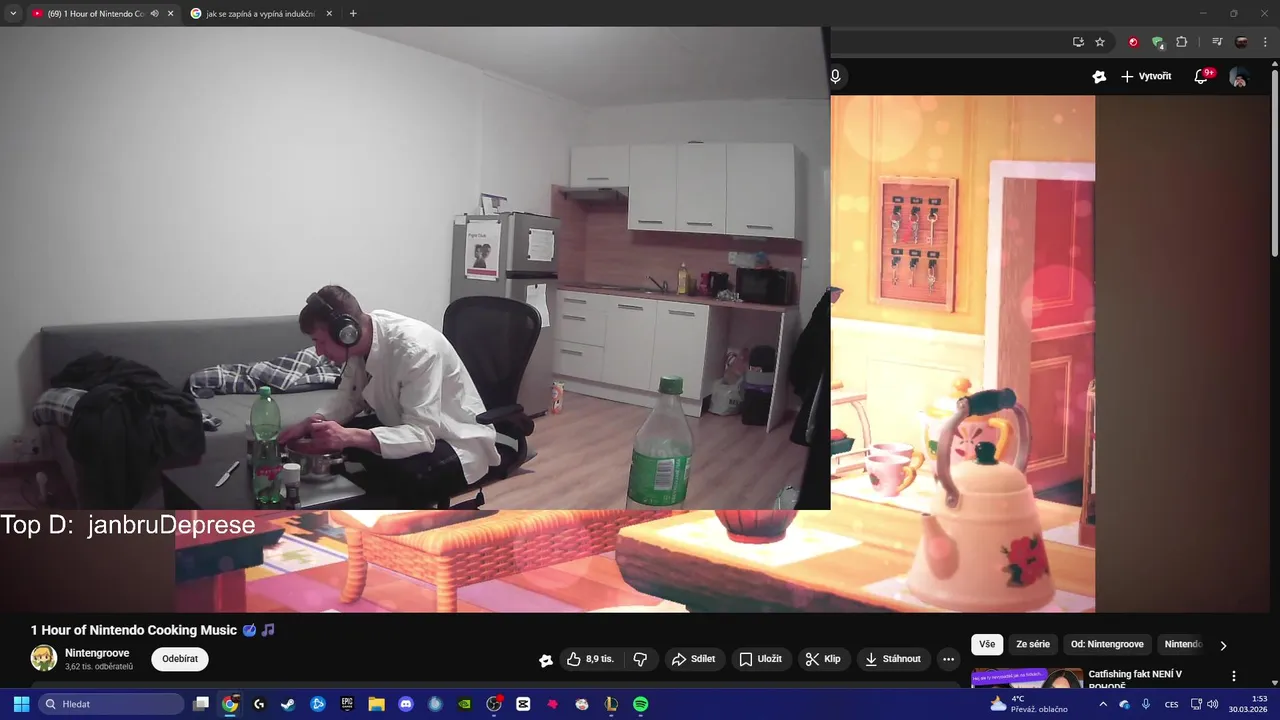The image size is (1280, 720).
Task: Click the Chrome taskbar icon
Action: pyautogui.click(x=230, y=704)
